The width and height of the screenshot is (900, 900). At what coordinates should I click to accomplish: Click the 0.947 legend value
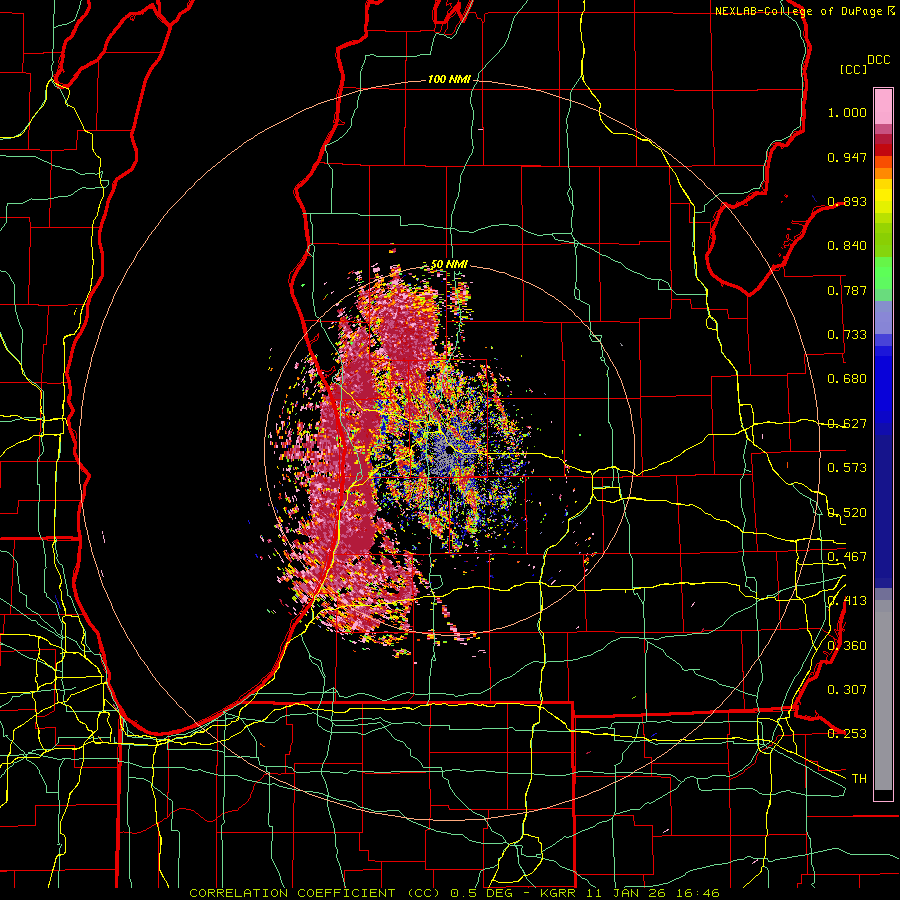pyautogui.click(x=847, y=157)
